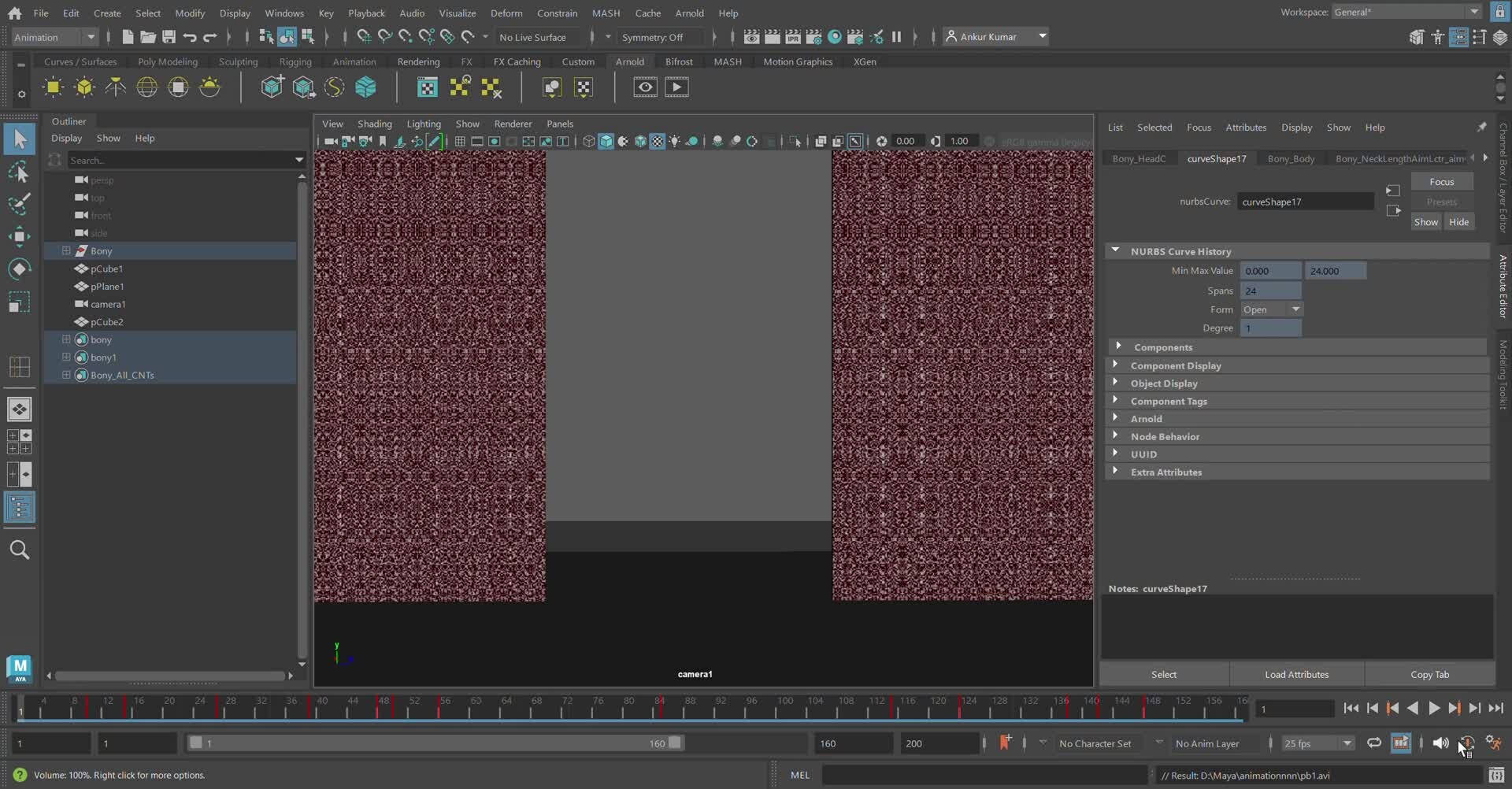Viewport: 1512px width, 789px height.
Task: Open the 25 fps frame rate dropdown
Action: coord(1317,743)
